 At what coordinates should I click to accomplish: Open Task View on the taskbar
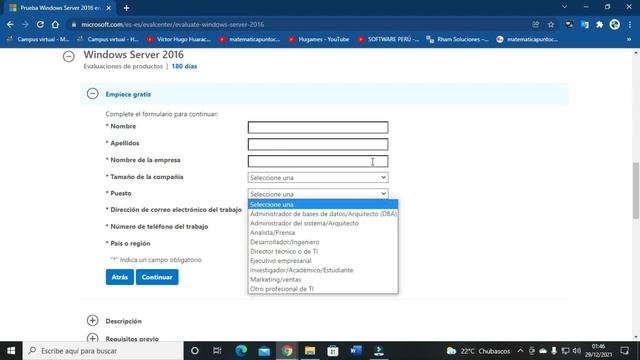pyautogui.click(x=217, y=351)
